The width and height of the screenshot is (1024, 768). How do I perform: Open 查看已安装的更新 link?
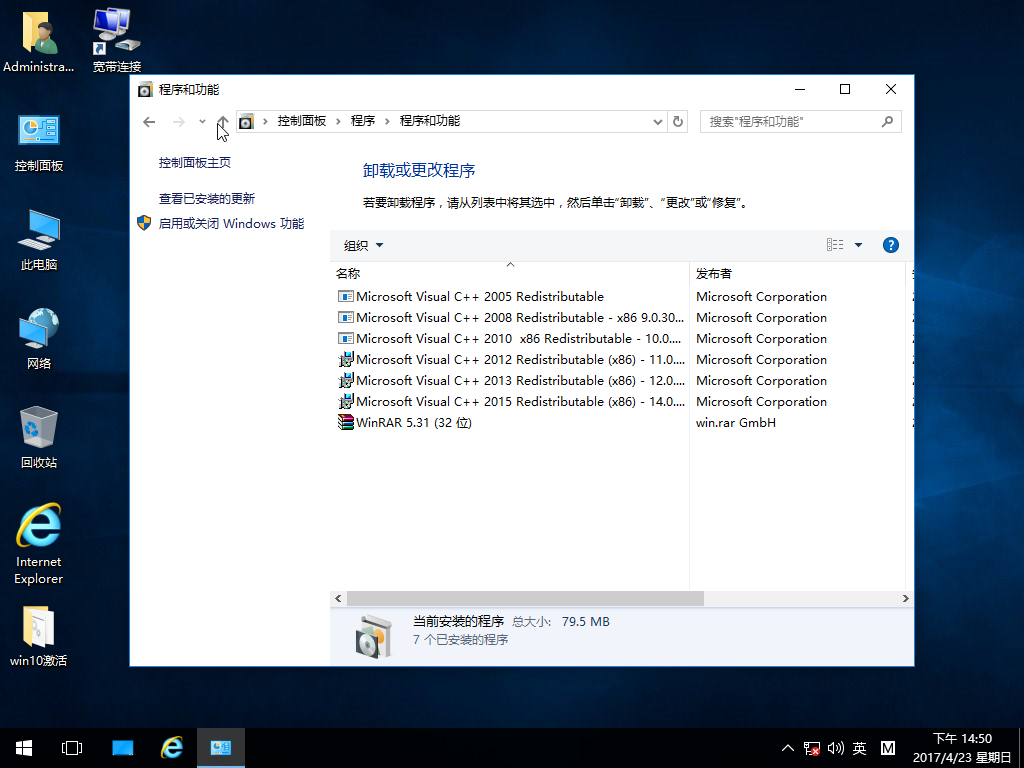[206, 199]
